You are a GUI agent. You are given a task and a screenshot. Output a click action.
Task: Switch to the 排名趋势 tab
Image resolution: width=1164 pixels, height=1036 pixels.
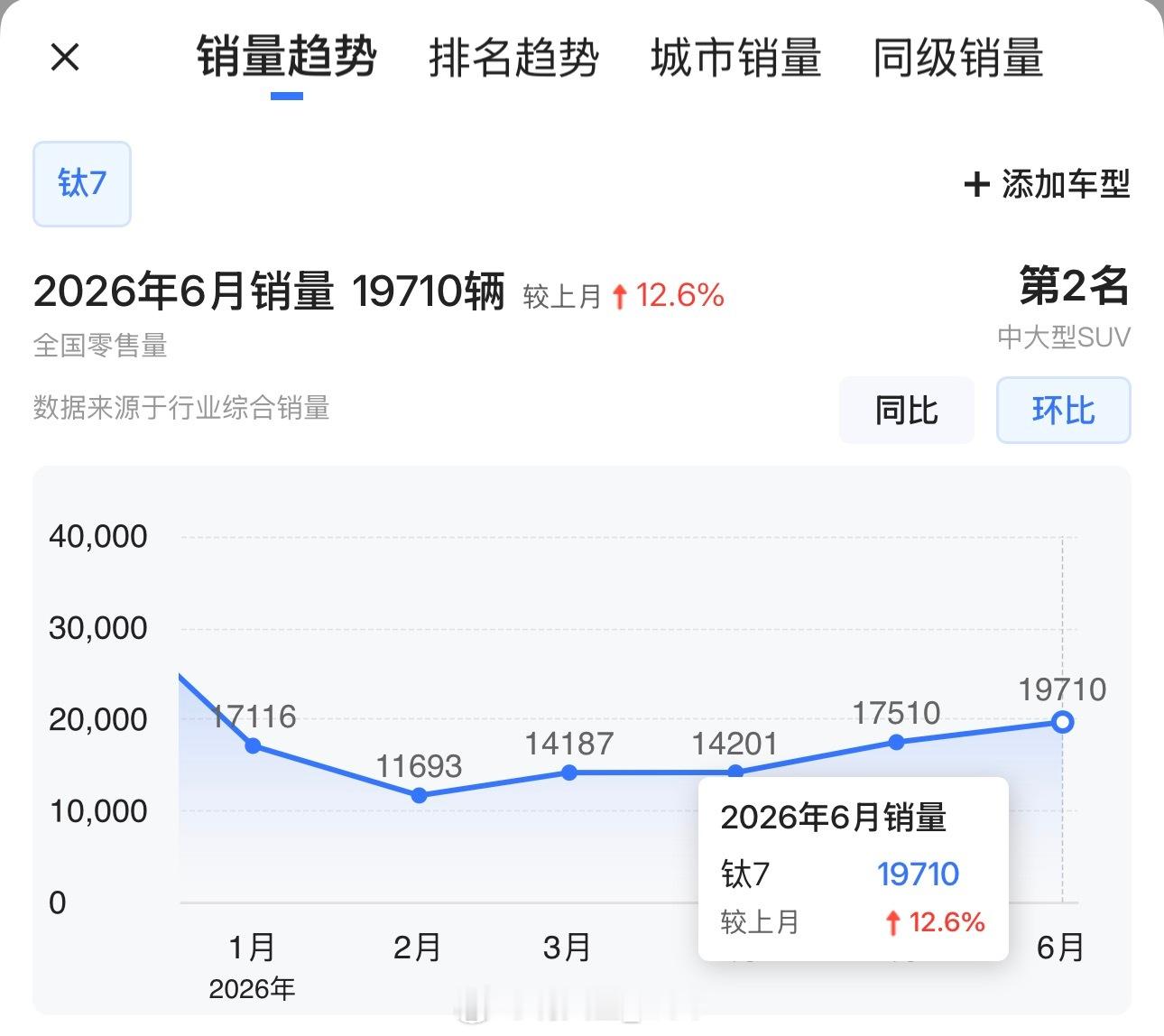coord(514,58)
